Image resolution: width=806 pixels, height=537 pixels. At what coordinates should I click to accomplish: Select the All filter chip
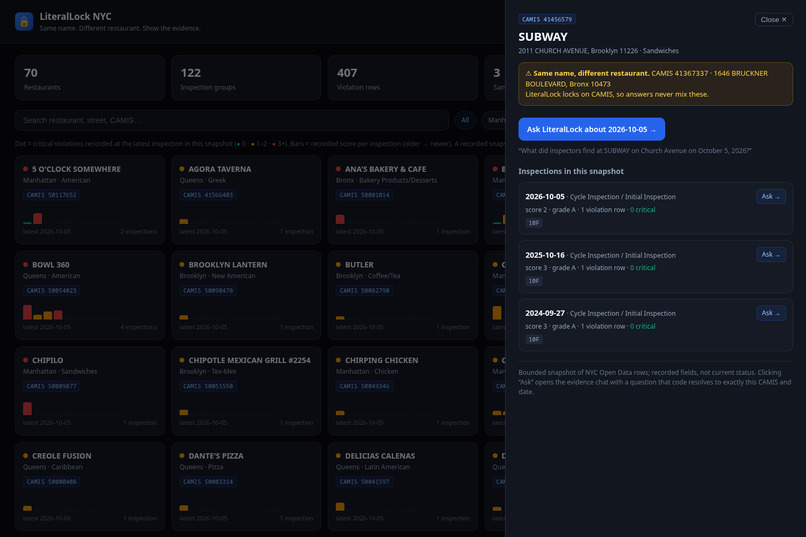tap(465, 120)
